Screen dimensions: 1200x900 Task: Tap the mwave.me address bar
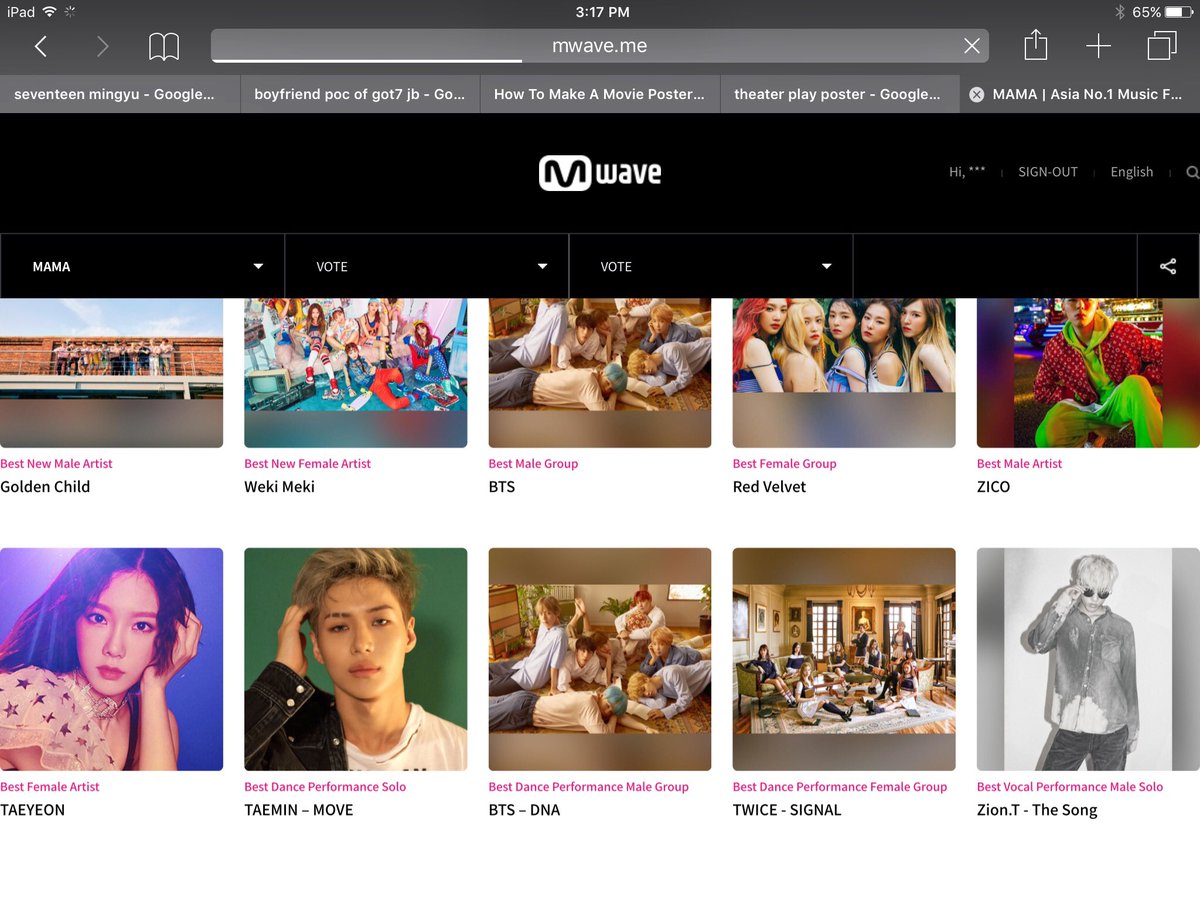coord(600,46)
